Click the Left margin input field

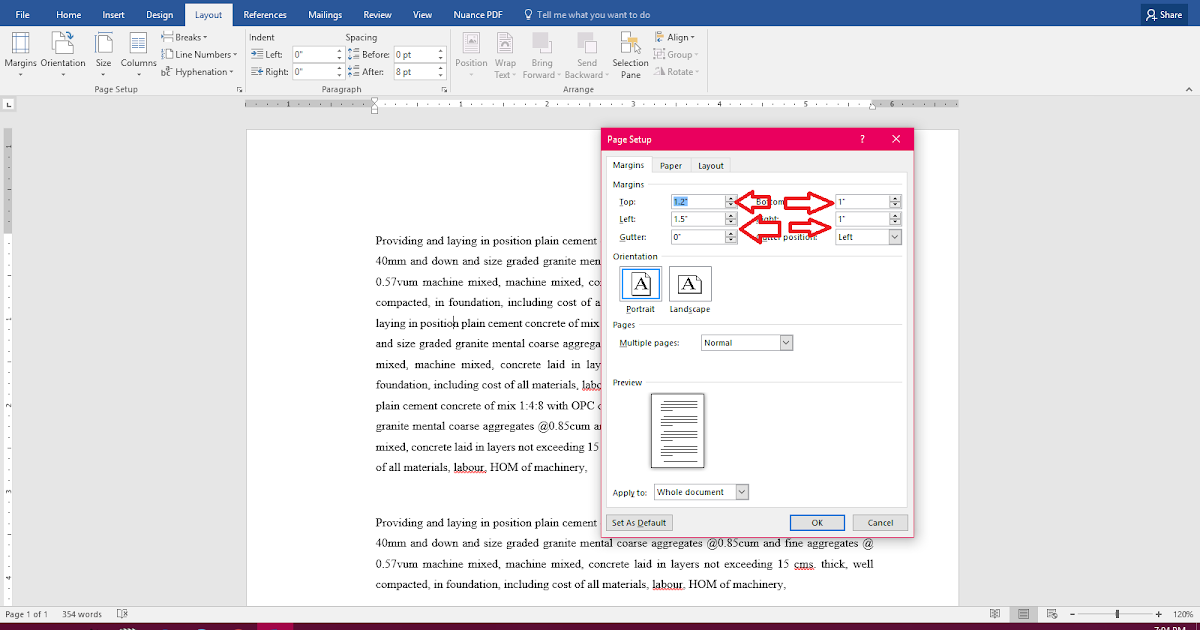tap(697, 219)
